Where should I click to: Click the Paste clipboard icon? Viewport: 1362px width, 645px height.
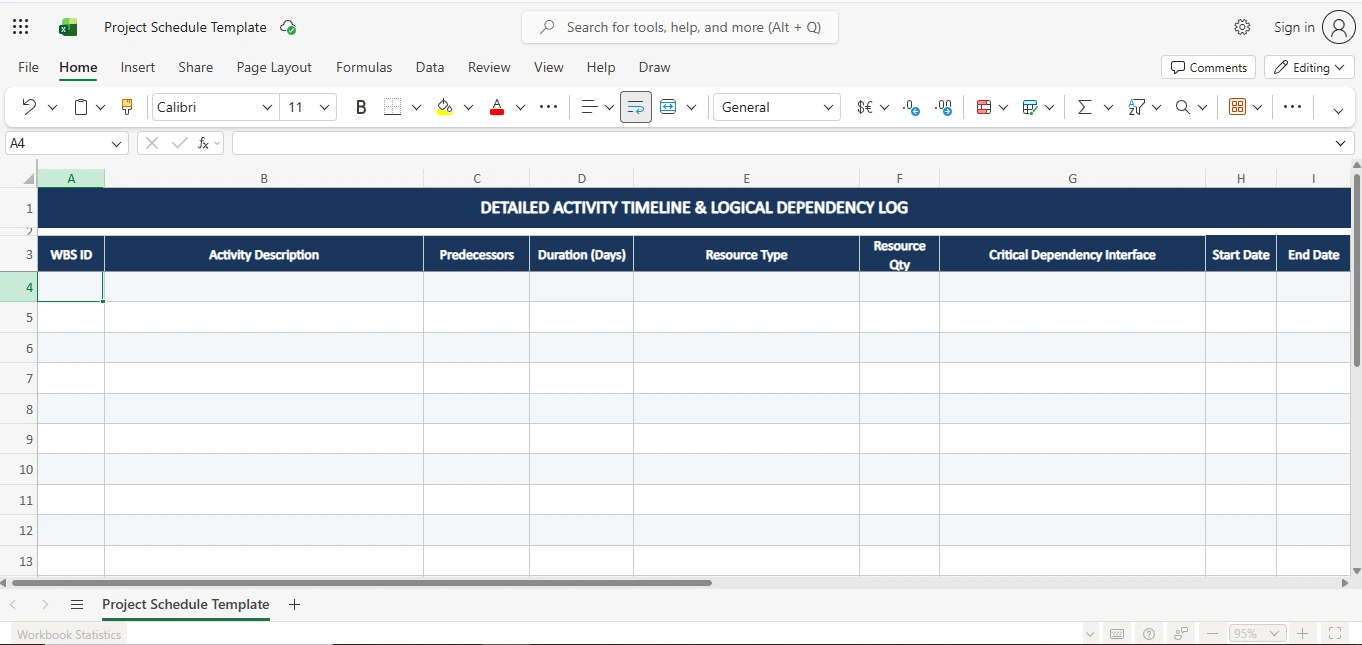tap(81, 107)
